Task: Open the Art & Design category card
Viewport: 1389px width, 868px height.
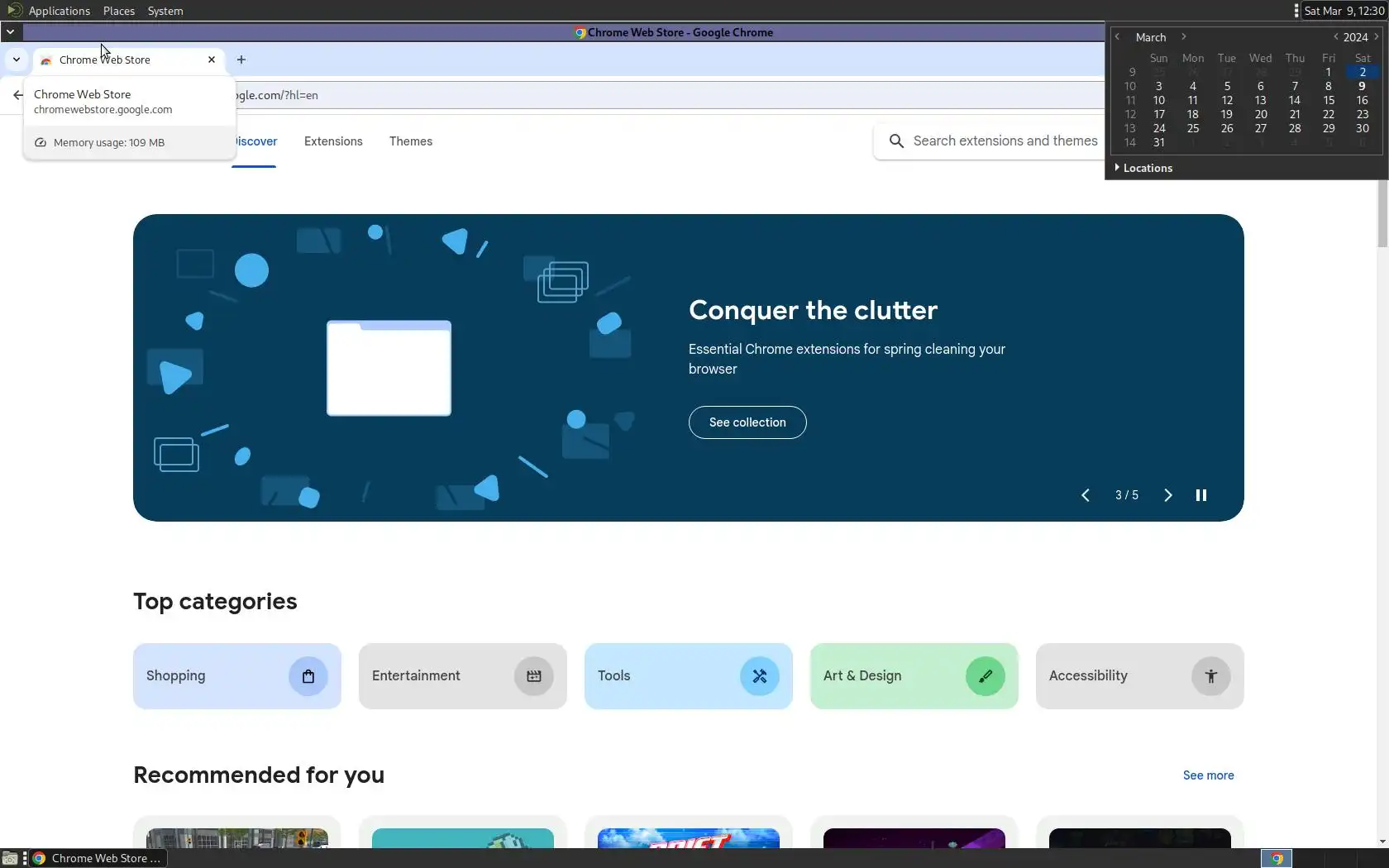Action: [x=914, y=676]
